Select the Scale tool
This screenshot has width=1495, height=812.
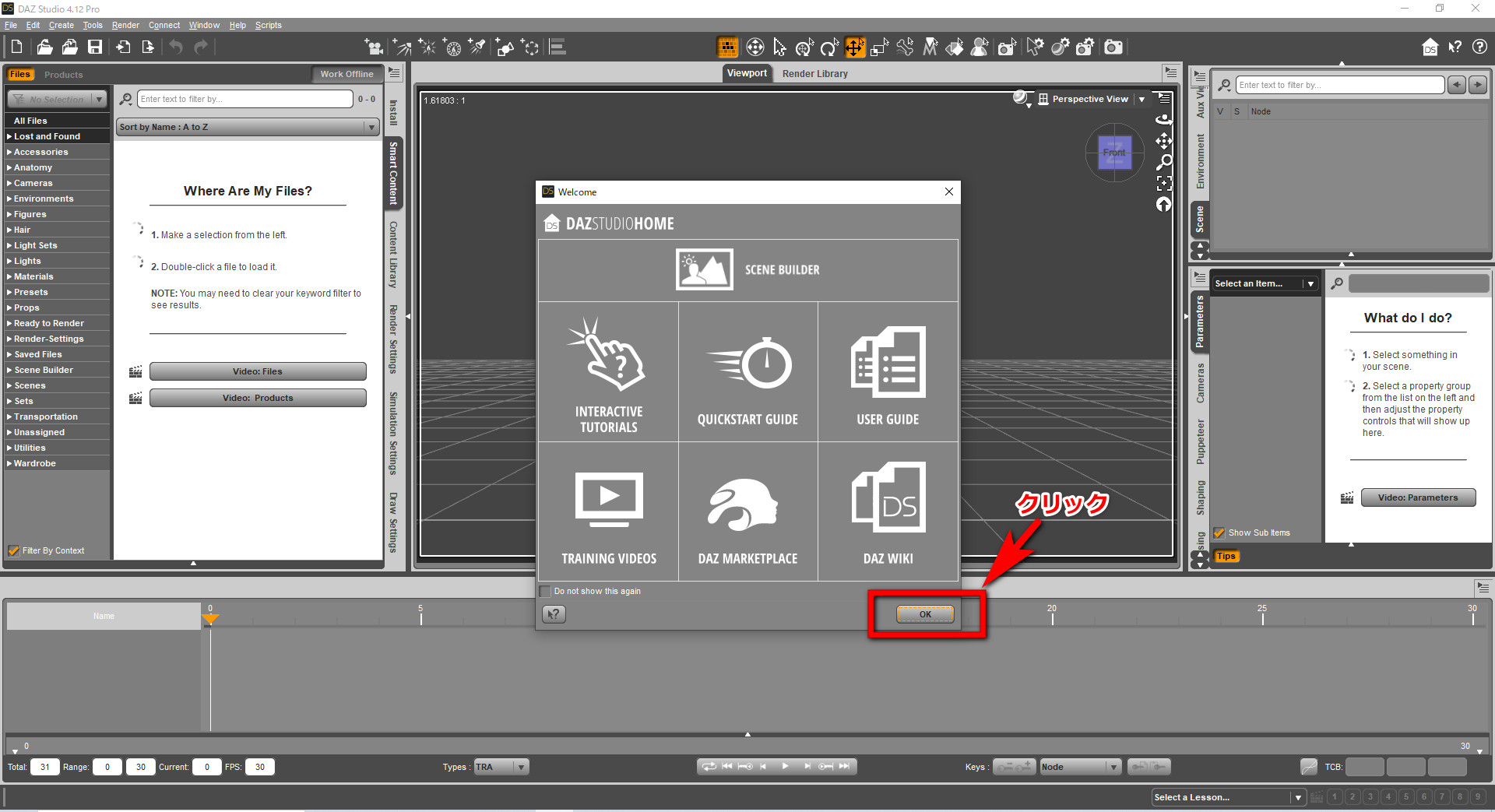[880, 47]
